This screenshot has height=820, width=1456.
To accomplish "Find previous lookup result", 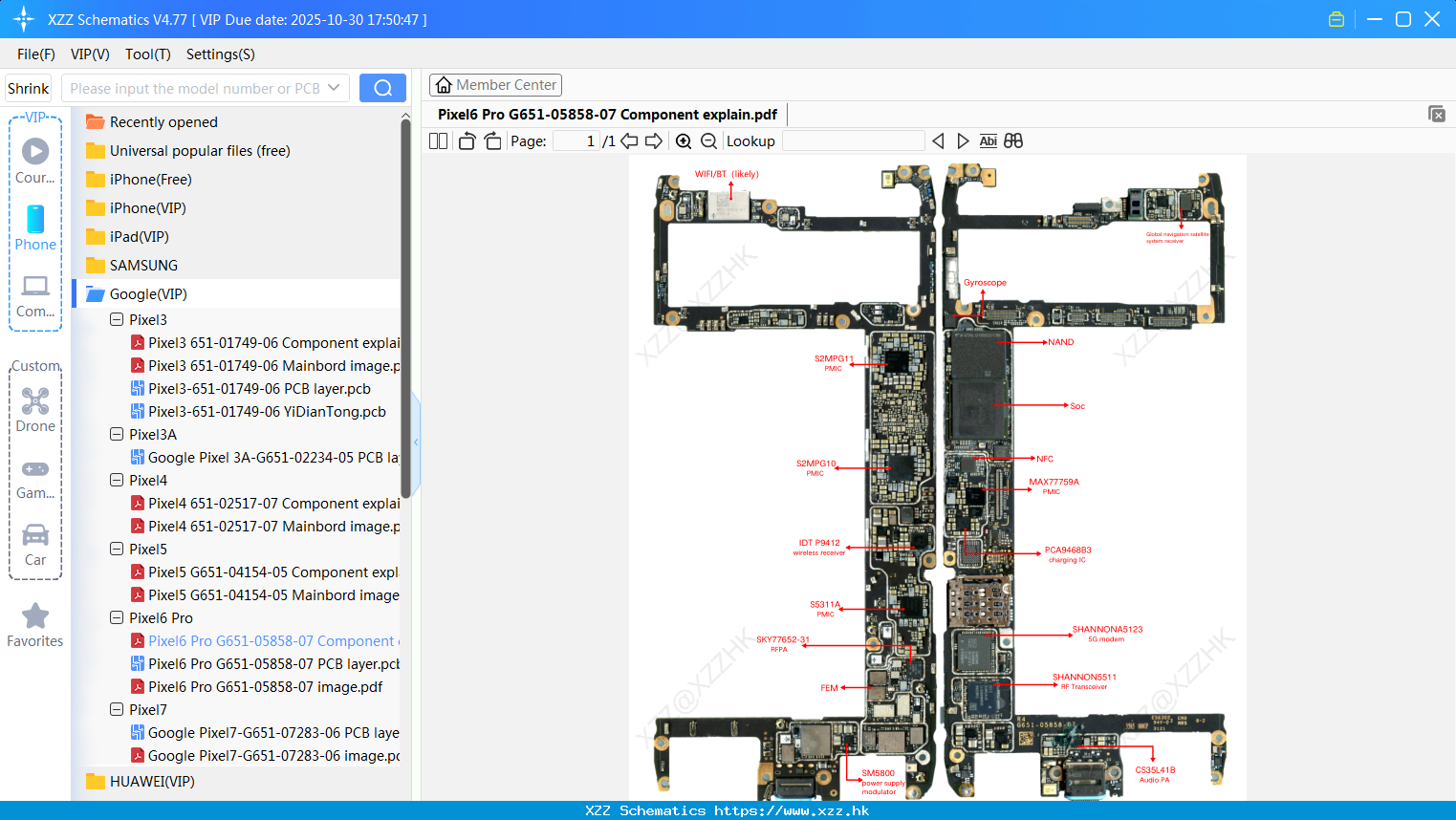I will click(x=938, y=140).
